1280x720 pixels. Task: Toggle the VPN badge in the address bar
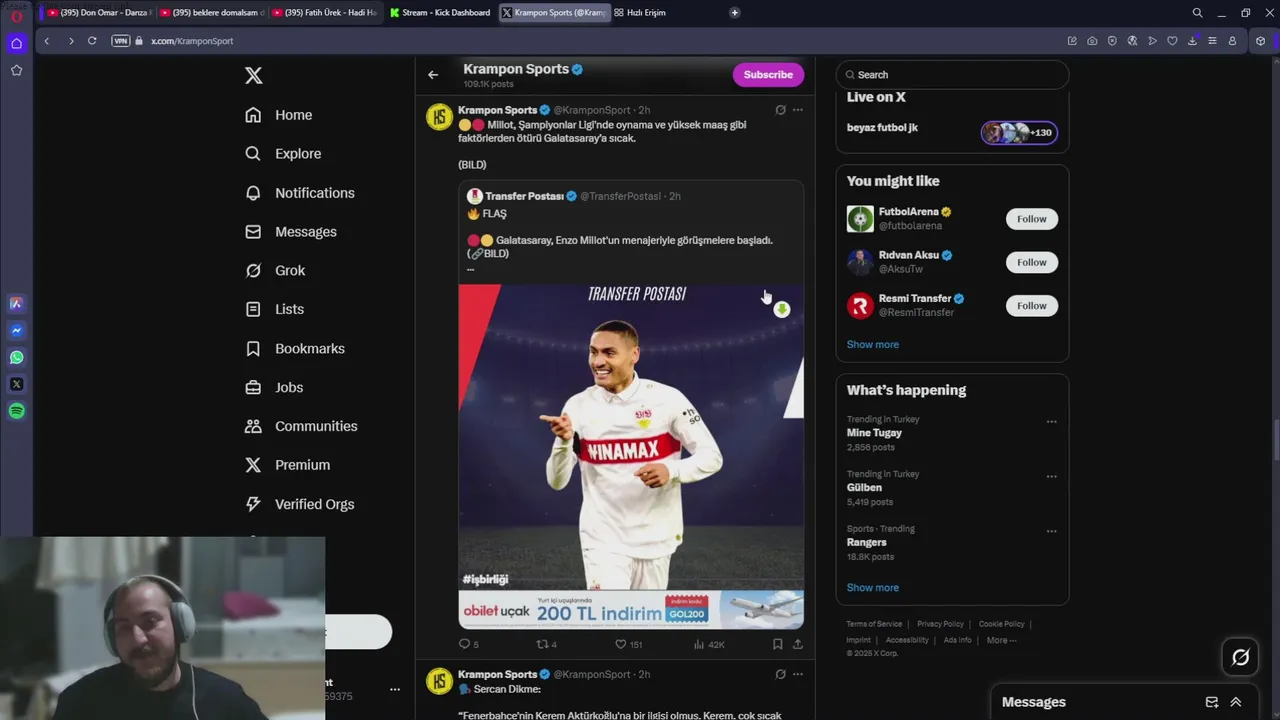[x=121, y=41]
